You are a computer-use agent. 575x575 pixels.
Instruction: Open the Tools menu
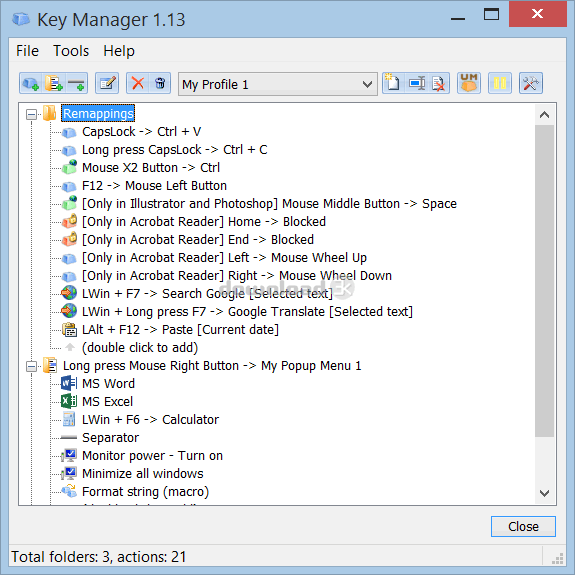[71, 51]
